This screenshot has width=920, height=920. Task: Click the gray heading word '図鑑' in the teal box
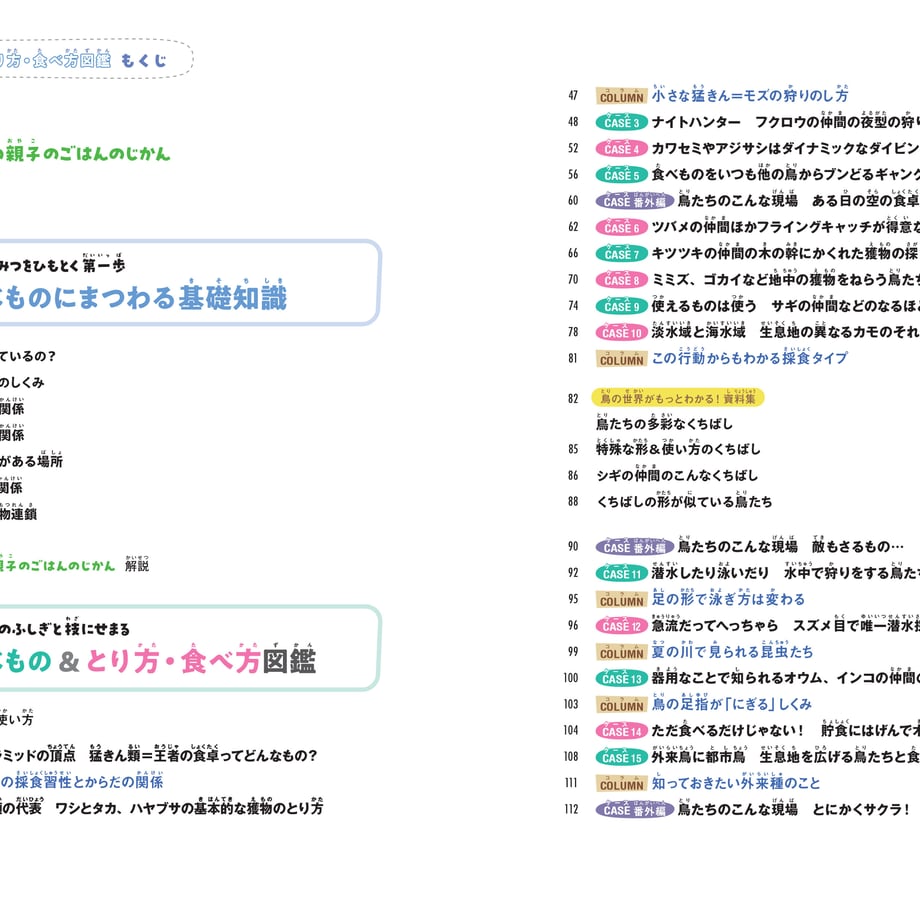tap(289, 661)
